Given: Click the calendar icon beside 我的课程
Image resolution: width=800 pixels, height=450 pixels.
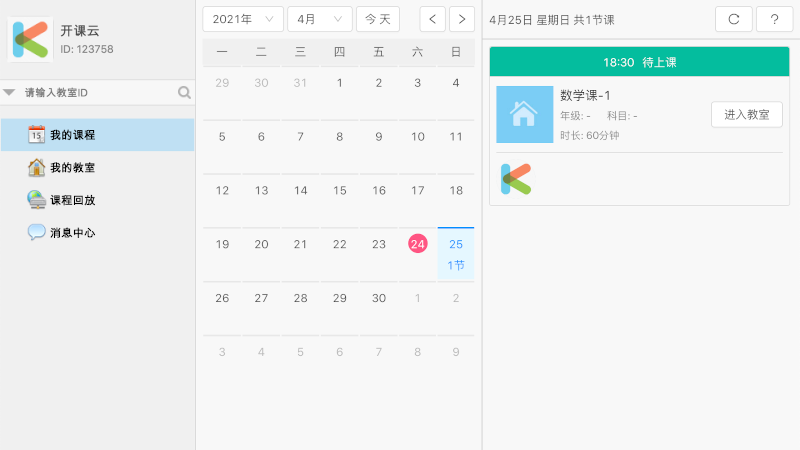Looking at the screenshot, I should (37, 135).
